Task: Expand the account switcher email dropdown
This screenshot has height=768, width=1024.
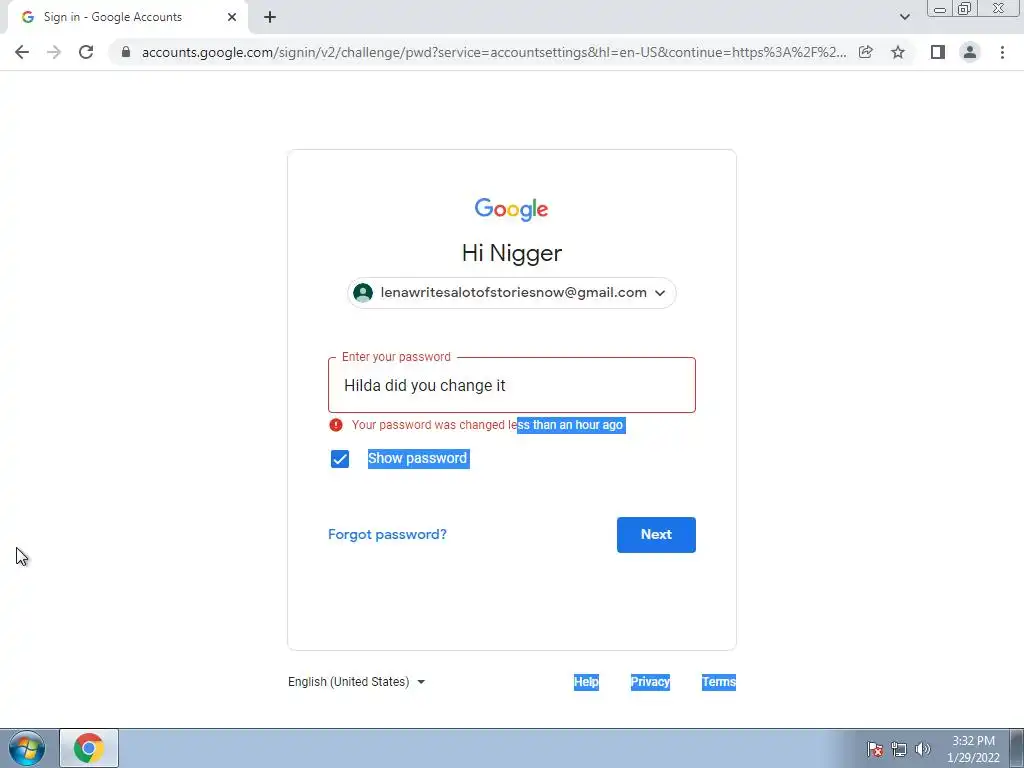Action: 511,293
